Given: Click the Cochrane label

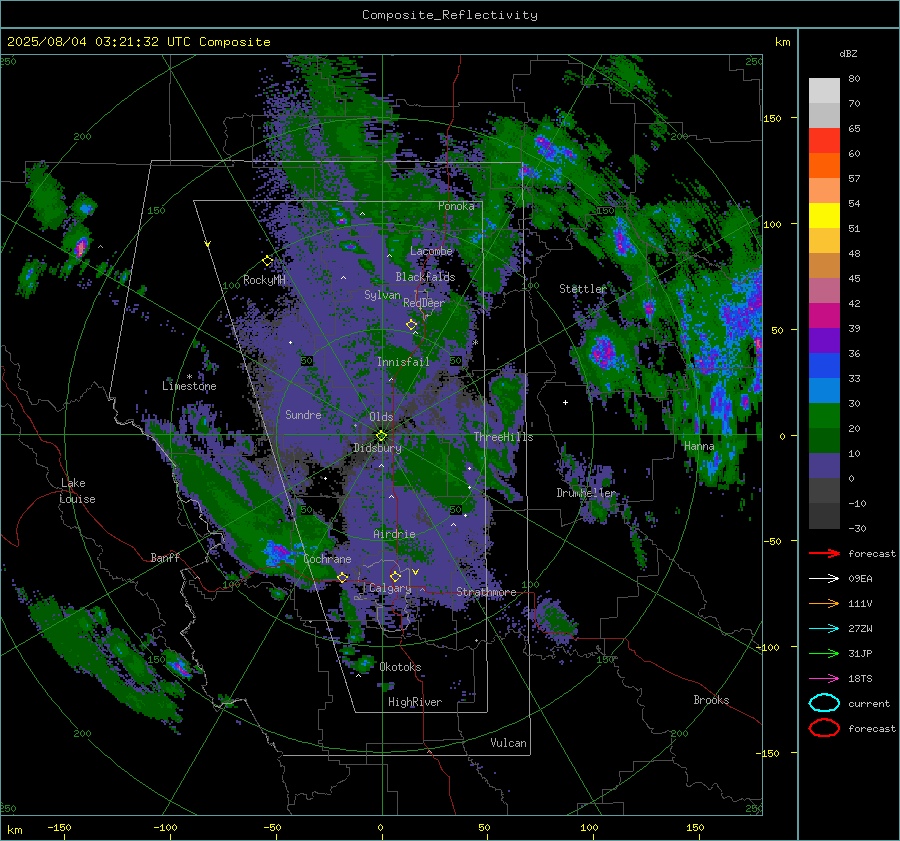Looking at the screenshot, I should 327,559.
